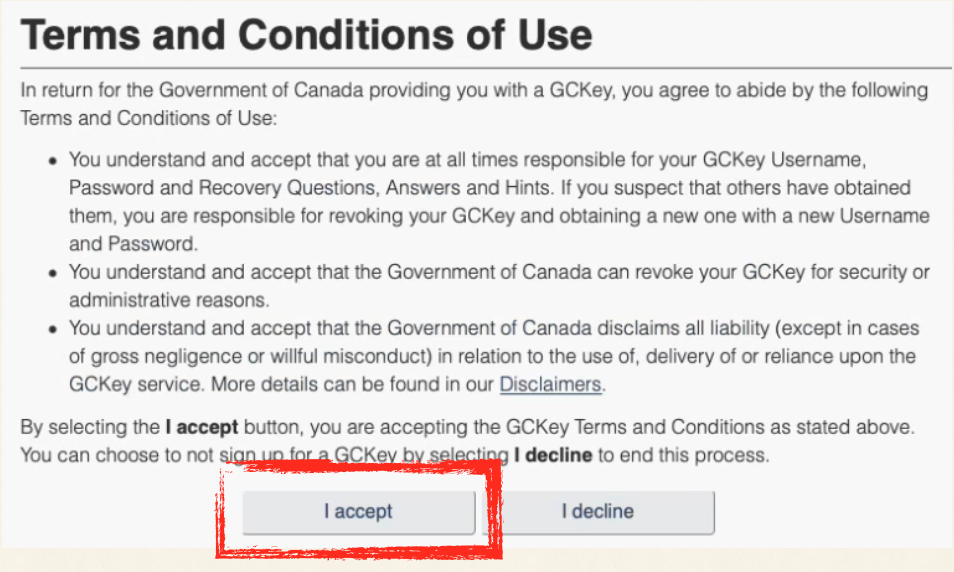Viewport: 954px width, 572px height.
Task: Click the "I accept" button
Action: pyautogui.click(x=358, y=512)
